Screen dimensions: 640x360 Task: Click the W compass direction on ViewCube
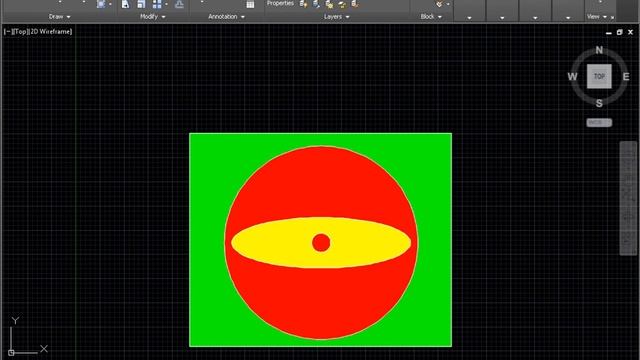(x=572, y=77)
